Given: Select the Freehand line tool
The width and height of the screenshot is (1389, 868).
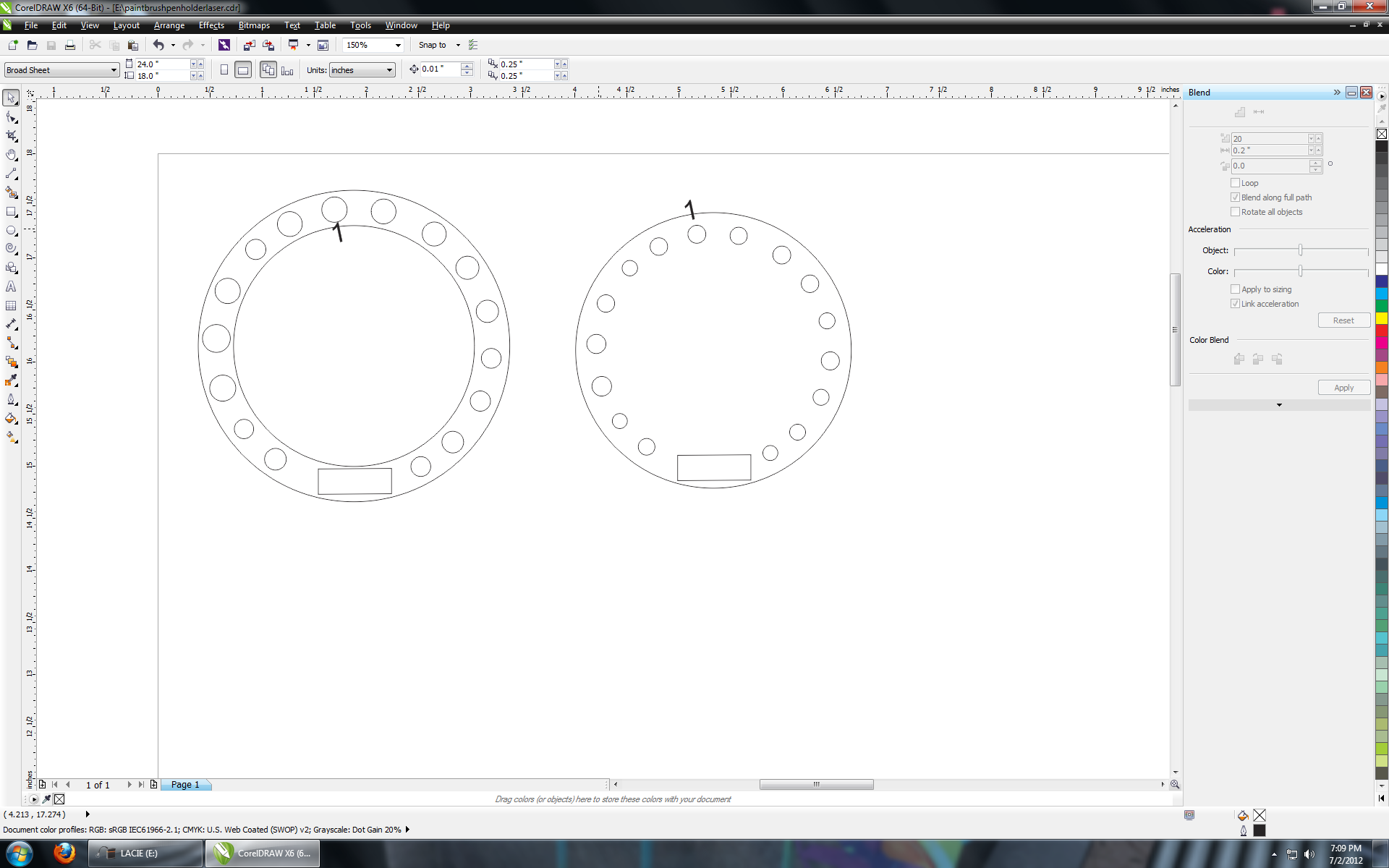Looking at the screenshot, I should click(x=11, y=174).
